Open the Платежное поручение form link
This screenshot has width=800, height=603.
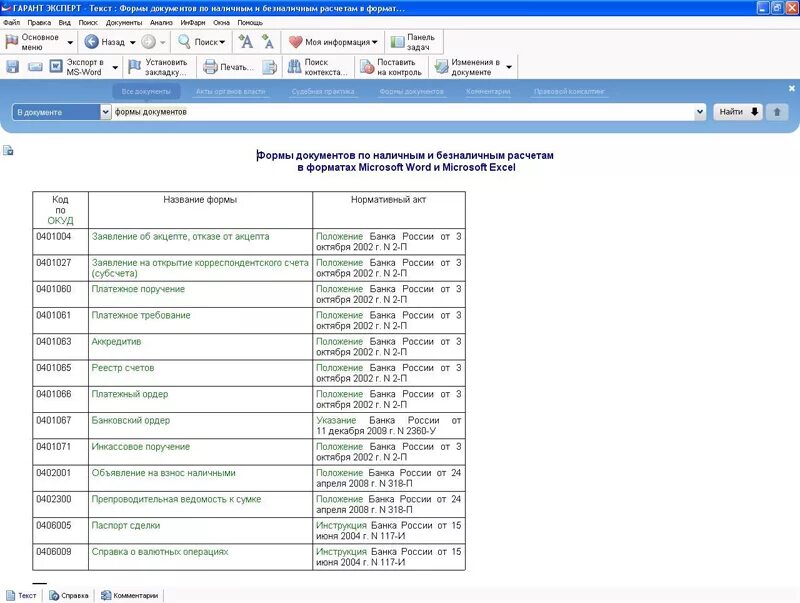(x=138, y=289)
